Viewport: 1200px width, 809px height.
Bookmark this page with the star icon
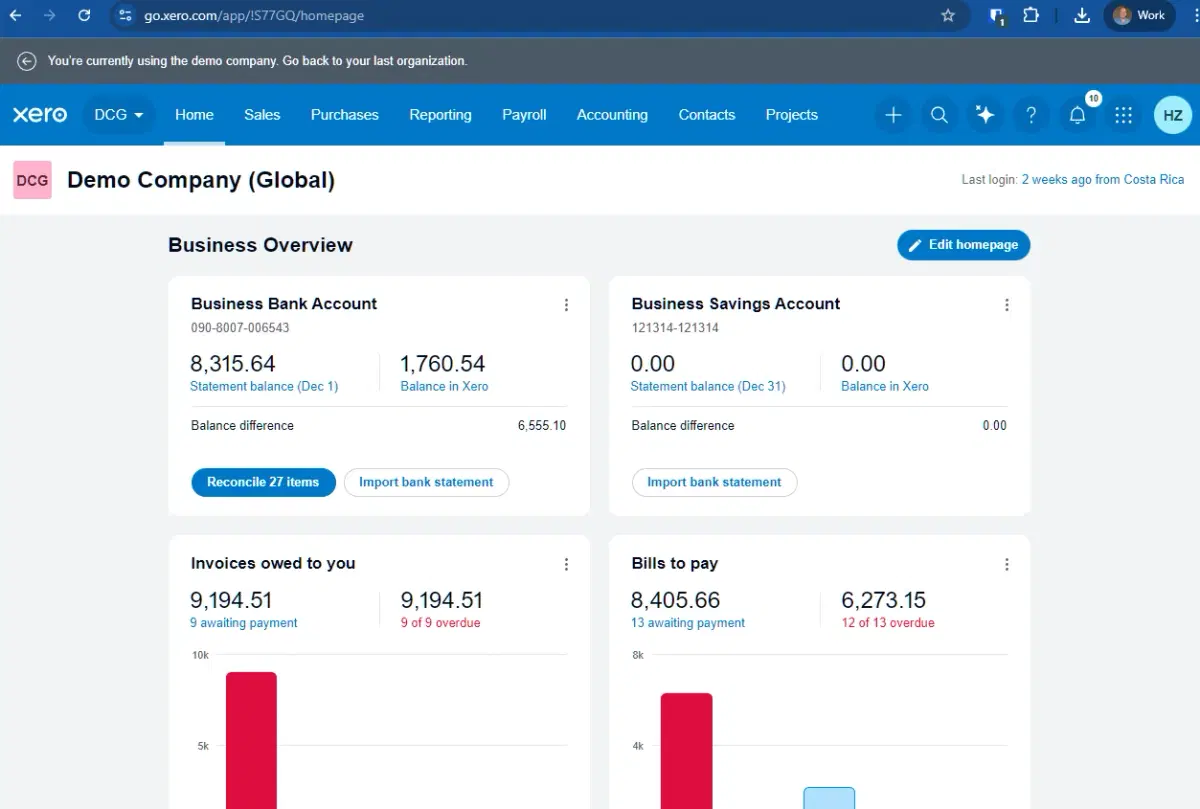click(x=948, y=16)
